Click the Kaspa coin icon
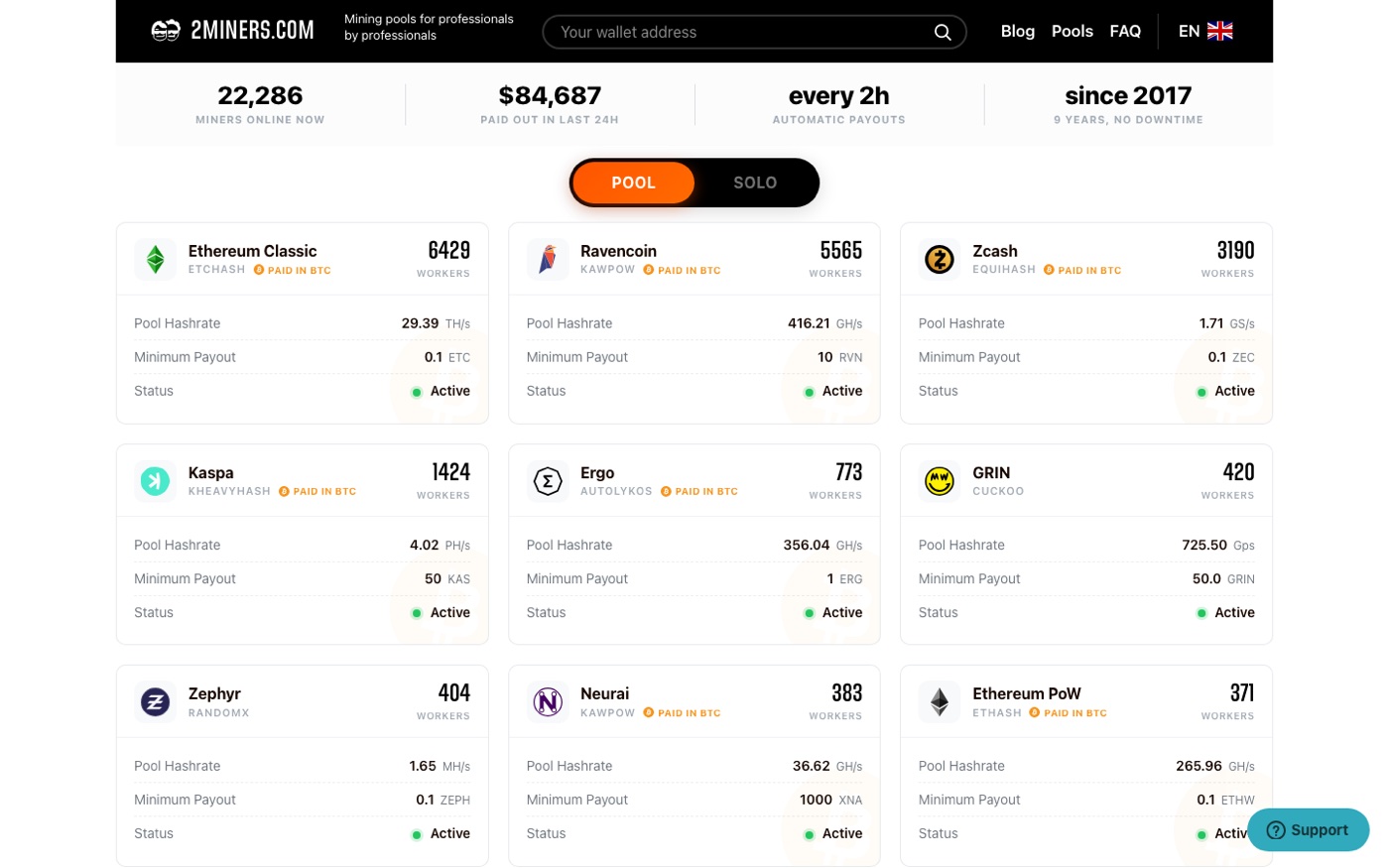This screenshot has height=868, width=1389. pos(156,481)
